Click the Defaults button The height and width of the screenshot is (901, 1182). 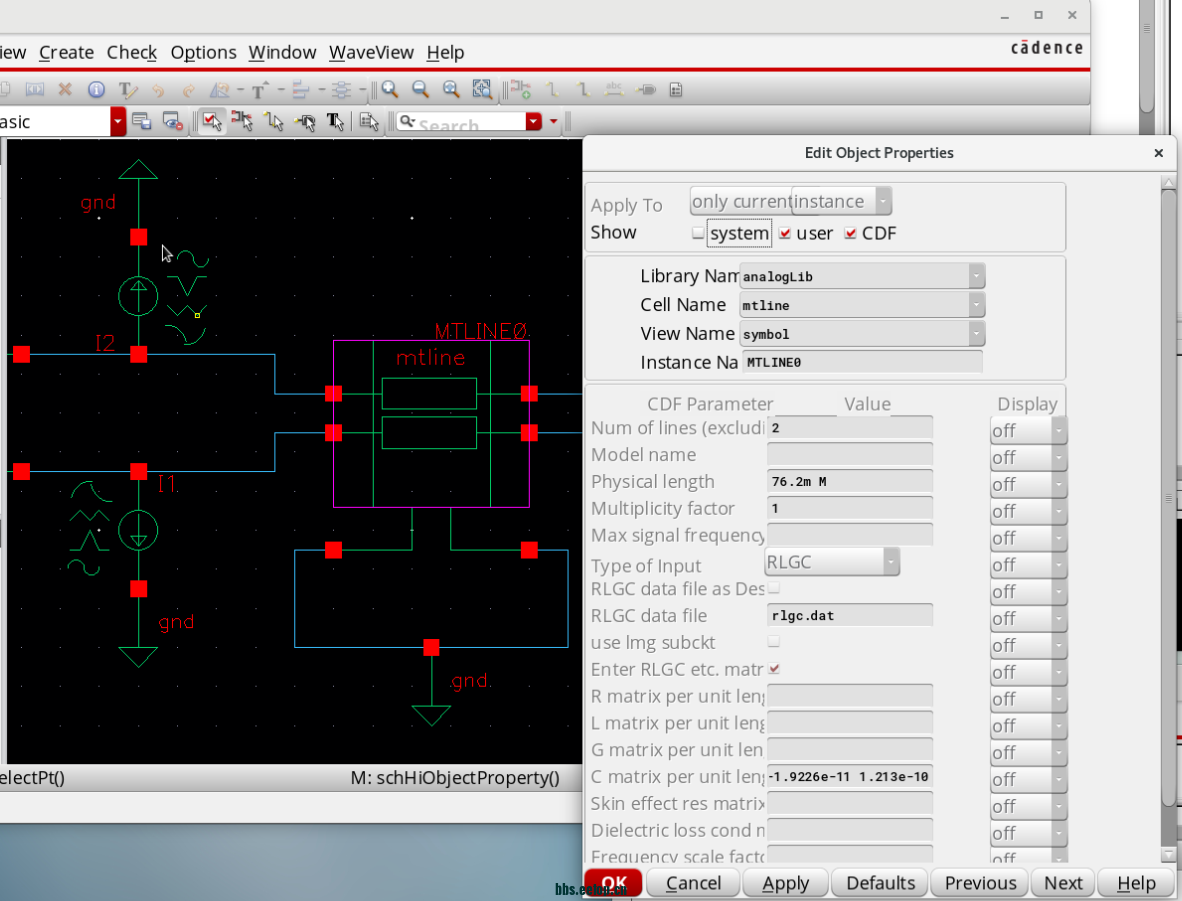click(x=880, y=883)
